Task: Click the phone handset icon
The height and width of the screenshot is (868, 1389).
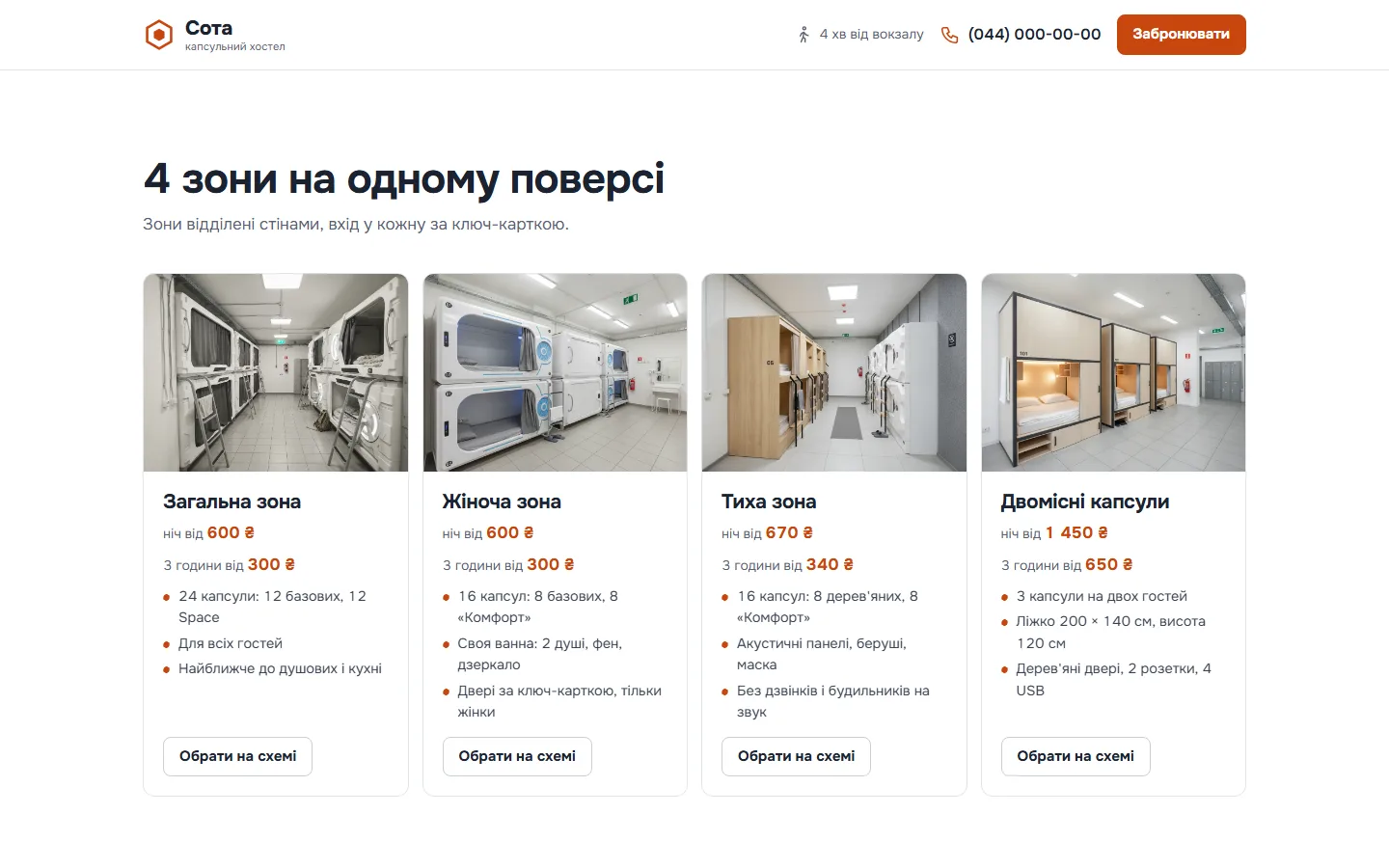Action: (x=950, y=35)
